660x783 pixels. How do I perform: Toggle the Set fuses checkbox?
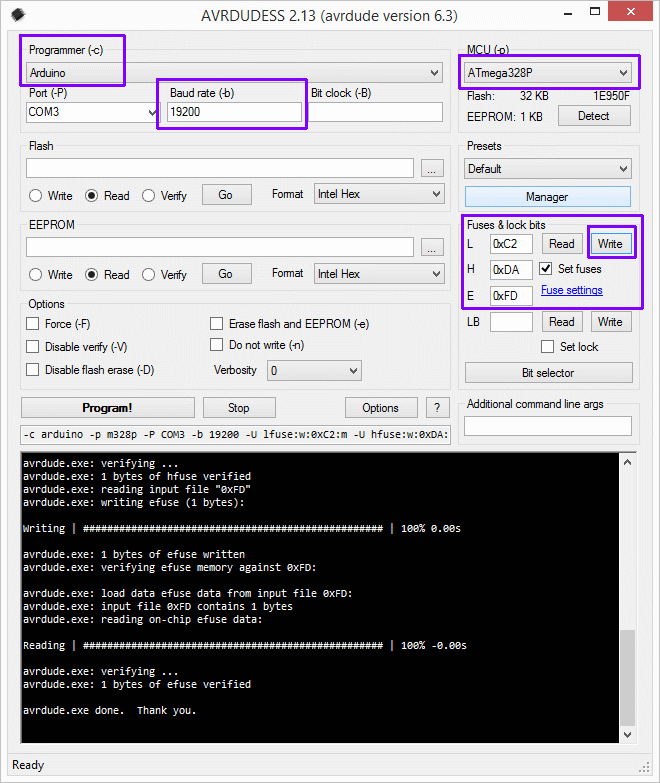click(546, 268)
